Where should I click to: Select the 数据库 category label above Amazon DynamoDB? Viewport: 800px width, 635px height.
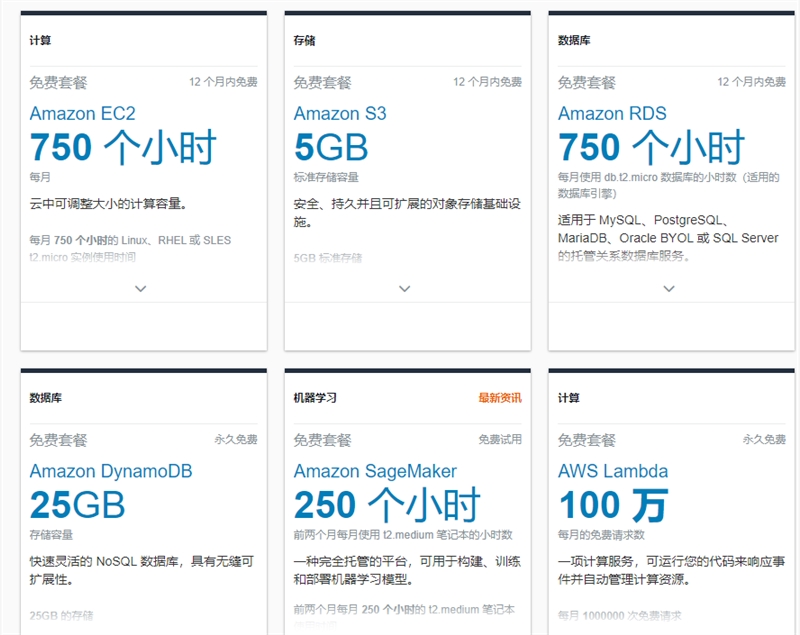45,398
